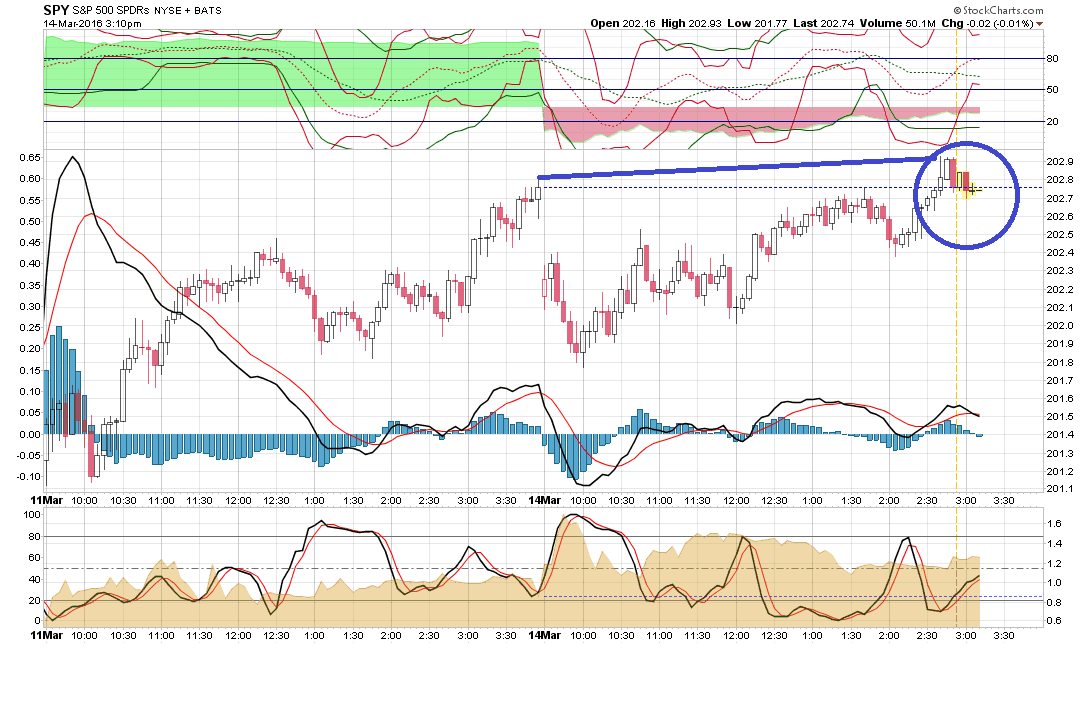Viewport: 1090px width, 720px height.
Task: Click the 1.0 label on the bottom panel's right scale
Action: click(1054, 583)
